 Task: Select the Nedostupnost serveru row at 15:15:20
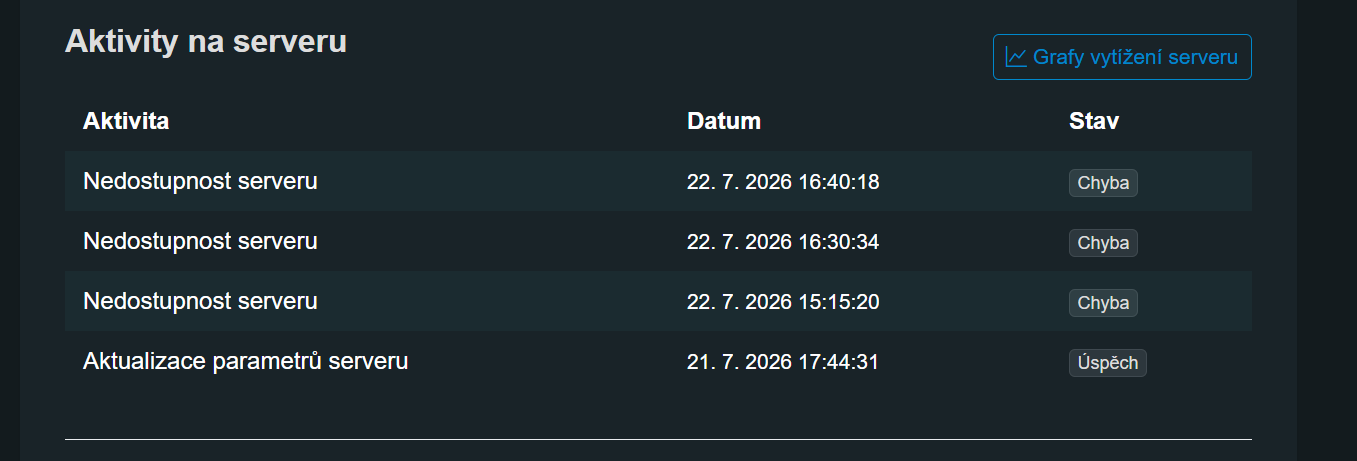pyautogui.click(x=658, y=301)
